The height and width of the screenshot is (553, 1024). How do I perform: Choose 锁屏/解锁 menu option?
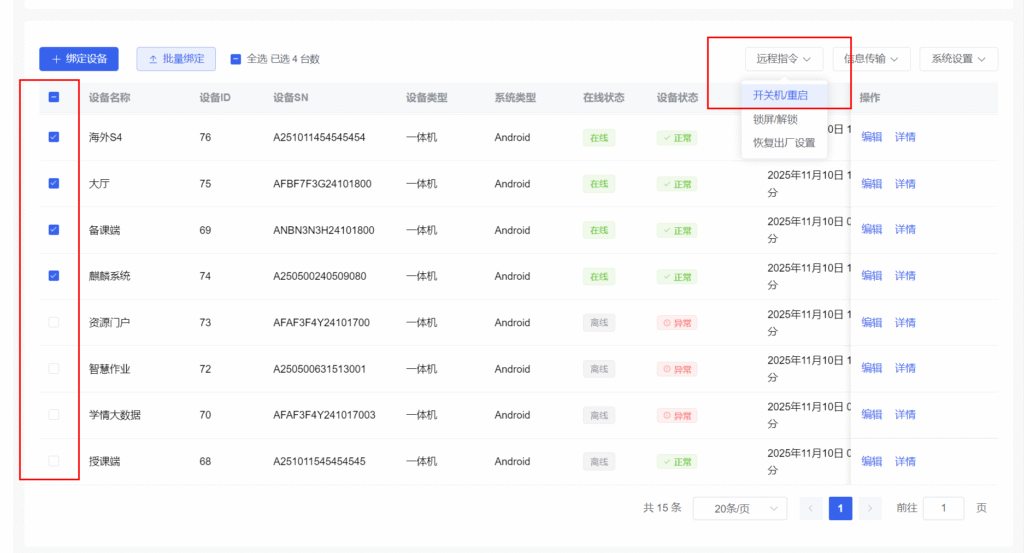pyautogui.click(x=775, y=119)
